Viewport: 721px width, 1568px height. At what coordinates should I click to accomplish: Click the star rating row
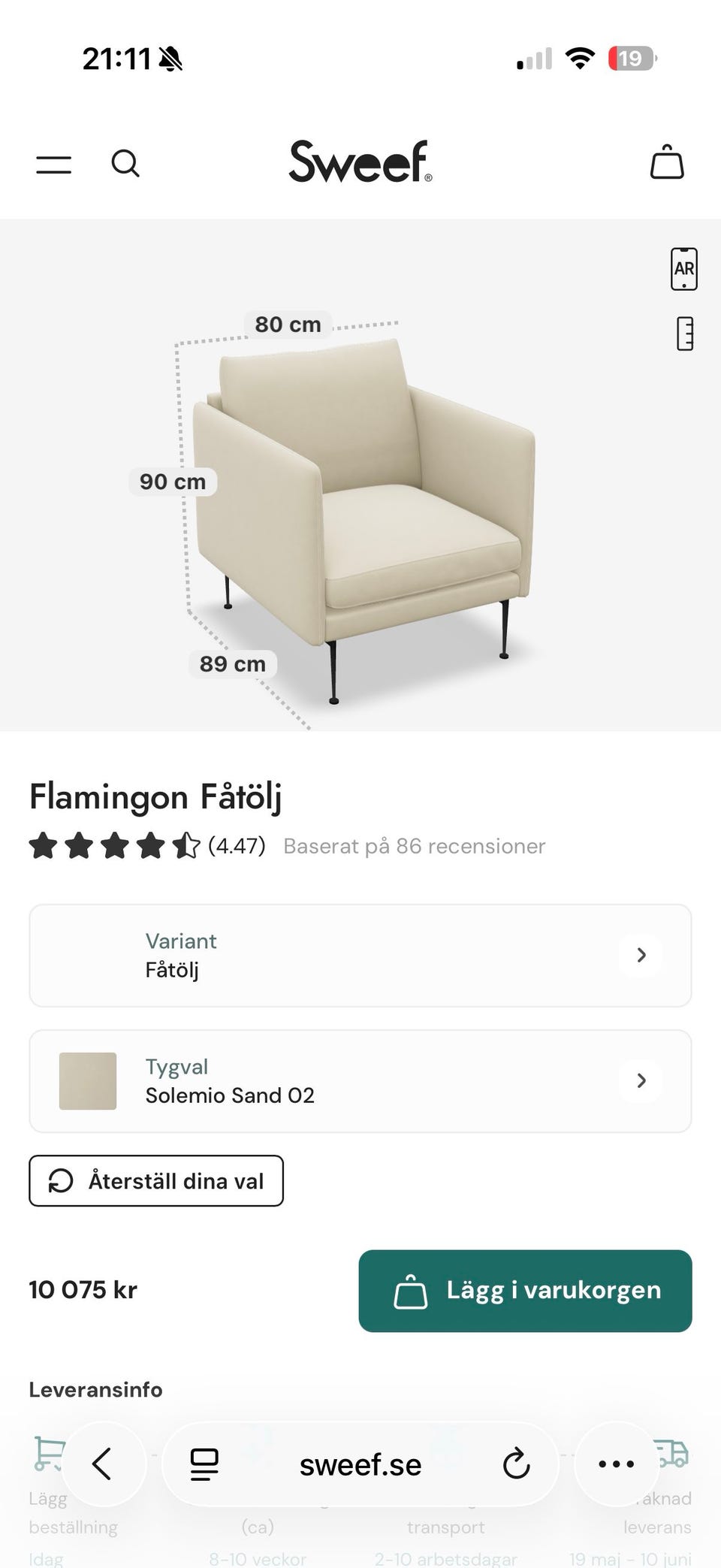[114, 846]
